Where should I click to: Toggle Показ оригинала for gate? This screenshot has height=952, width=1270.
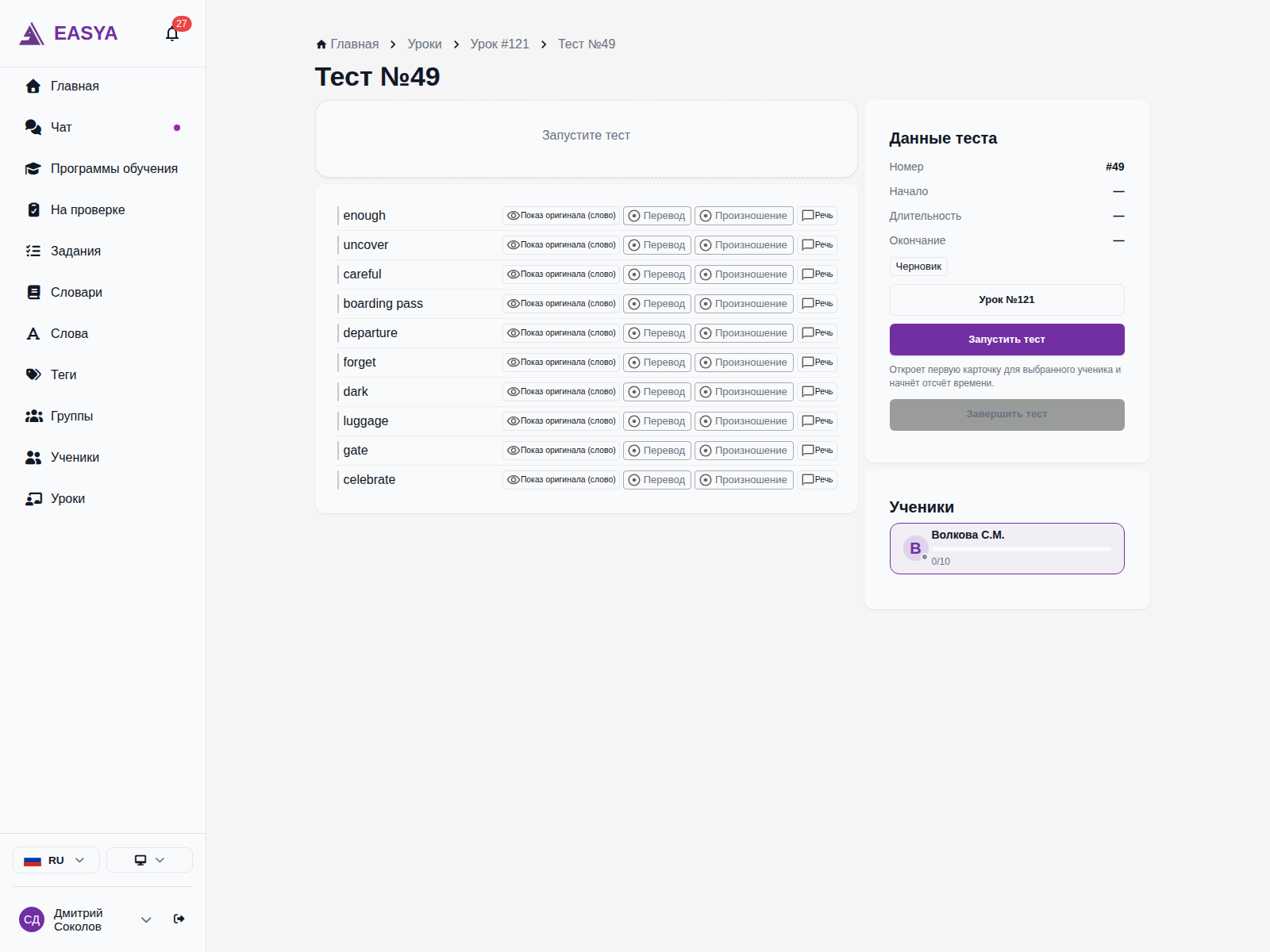[x=561, y=451]
